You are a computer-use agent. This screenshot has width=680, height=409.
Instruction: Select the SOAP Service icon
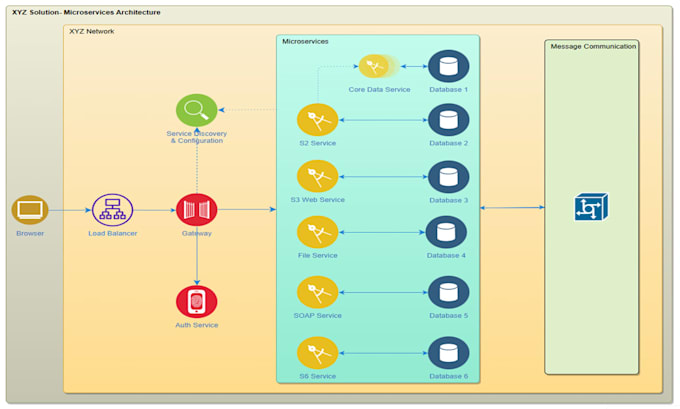click(x=317, y=292)
